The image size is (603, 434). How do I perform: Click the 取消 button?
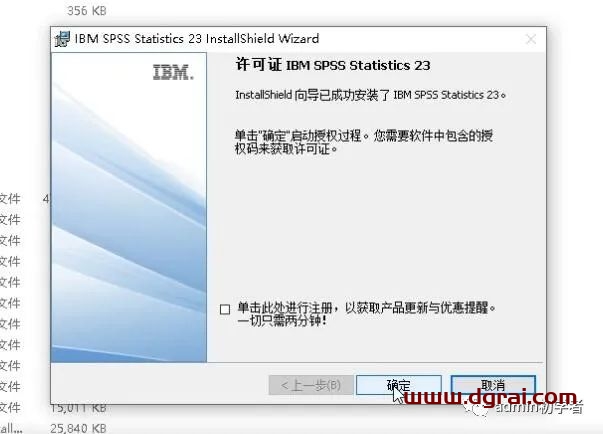pos(493,385)
